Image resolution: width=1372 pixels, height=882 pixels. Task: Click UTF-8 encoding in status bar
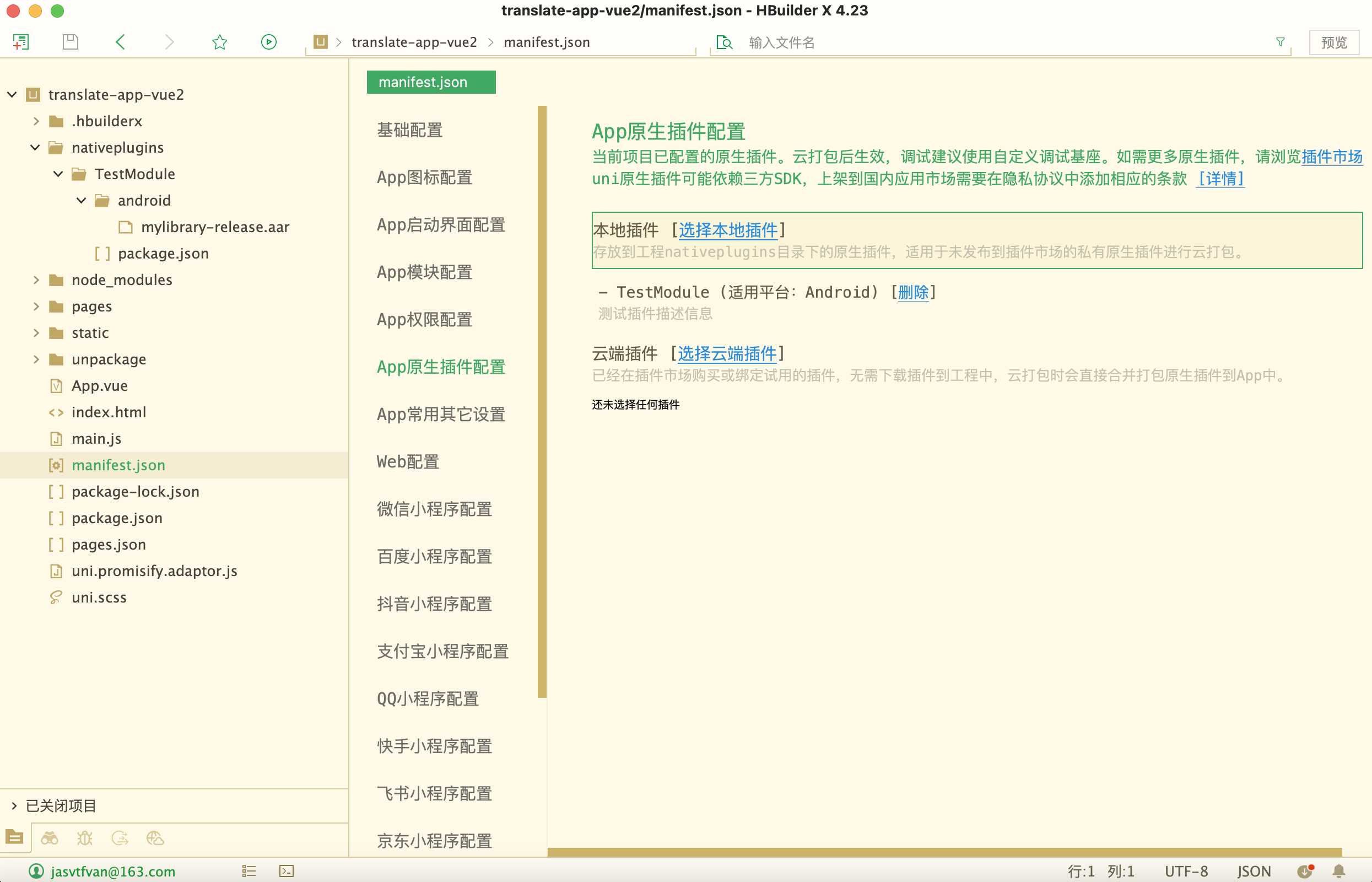coord(1186,871)
